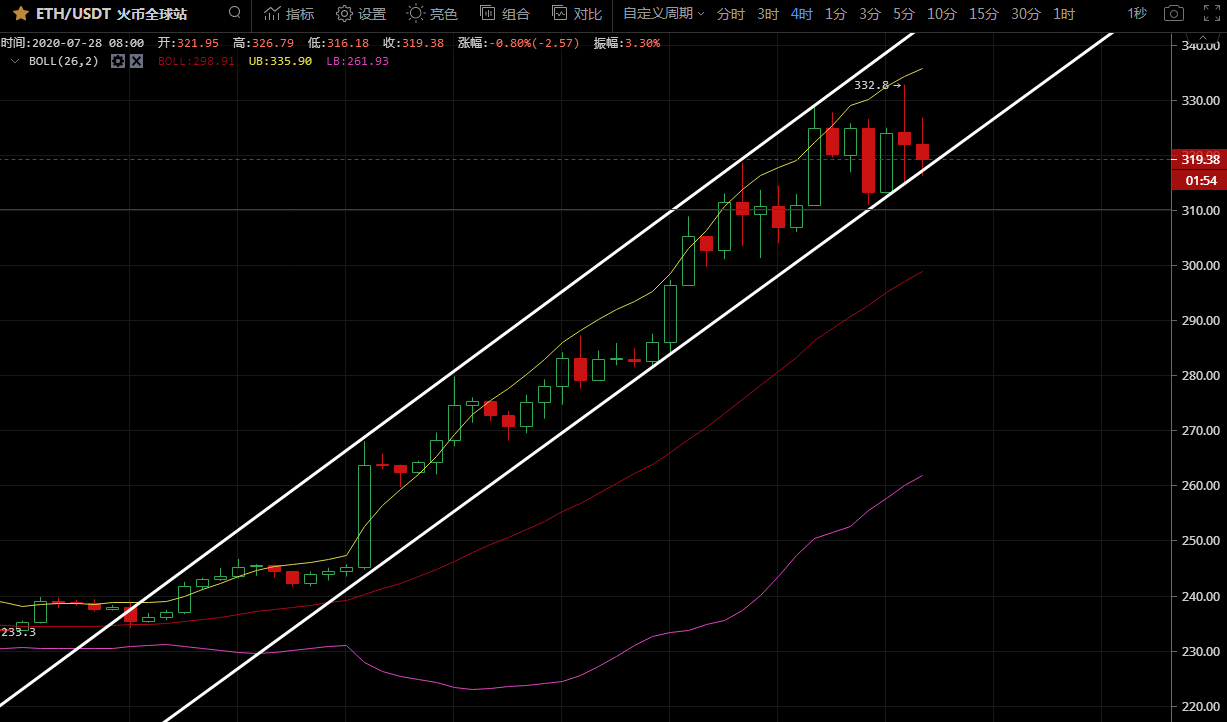Remove the BOLL indicator with X
This screenshot has height=722, width=1227.
(x=136, y=61)
